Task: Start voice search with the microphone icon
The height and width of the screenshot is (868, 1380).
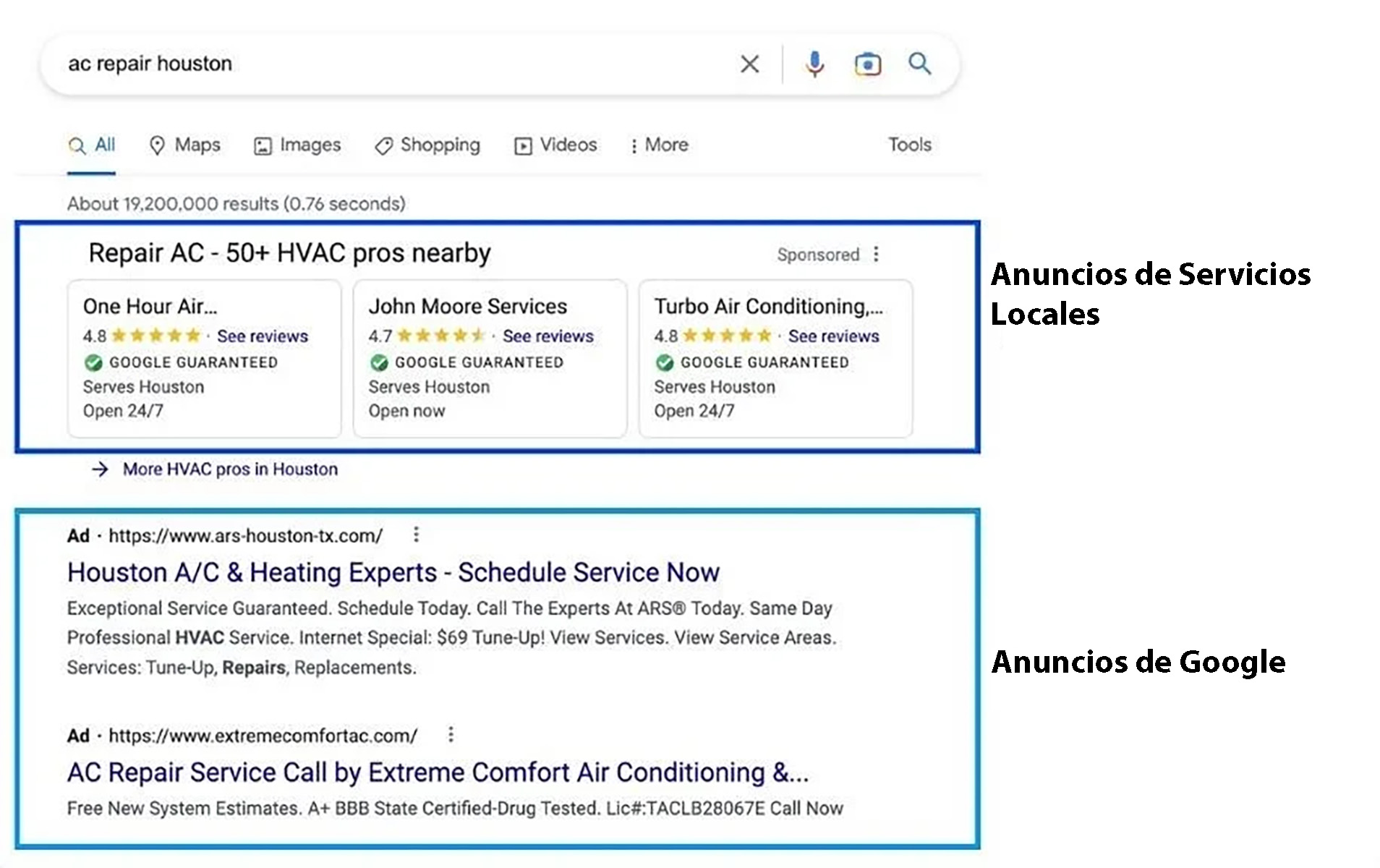Action: pos(814,64)
